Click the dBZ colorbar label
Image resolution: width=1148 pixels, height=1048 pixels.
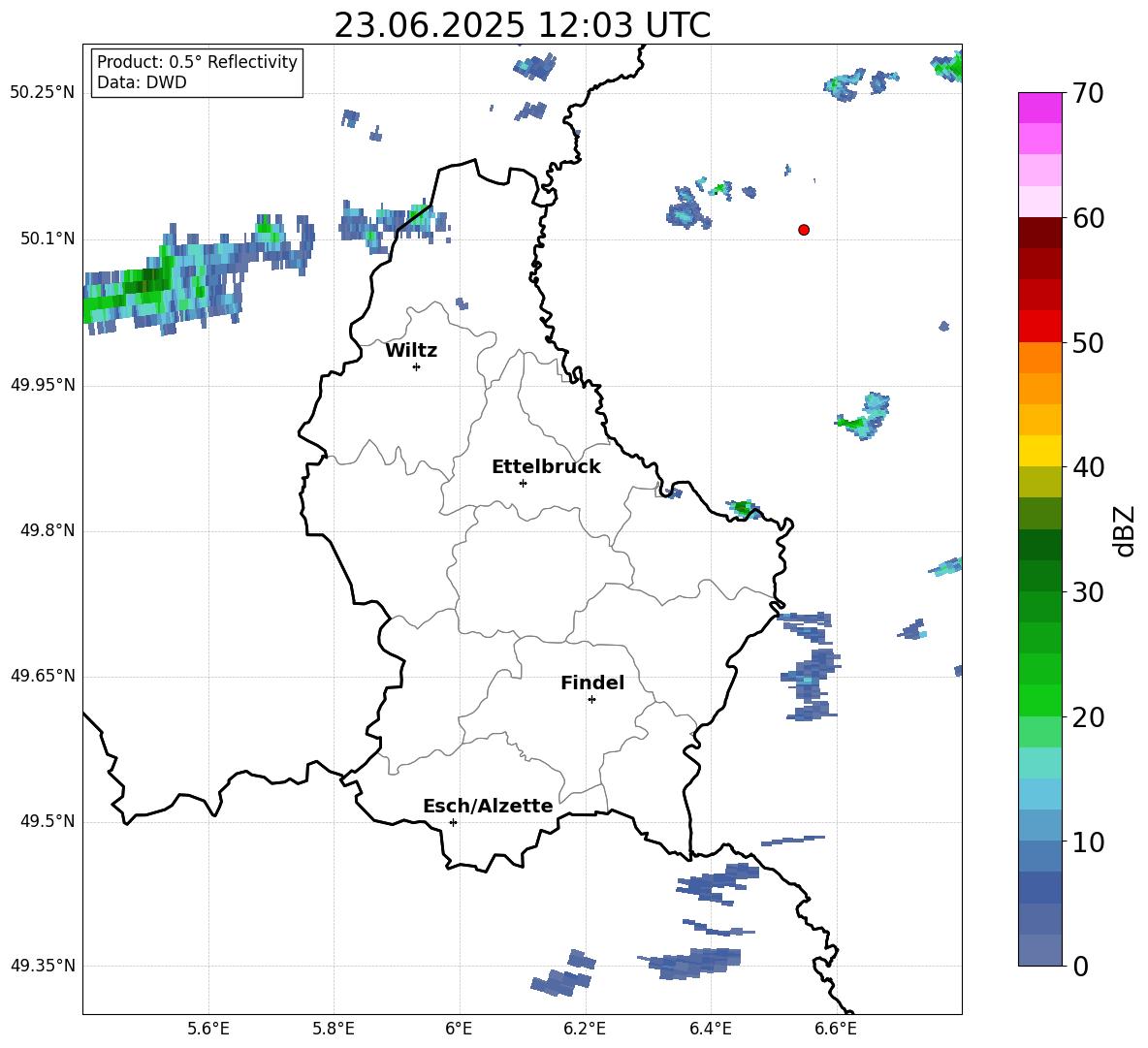pyautogui.click(x=1126, y=530)
